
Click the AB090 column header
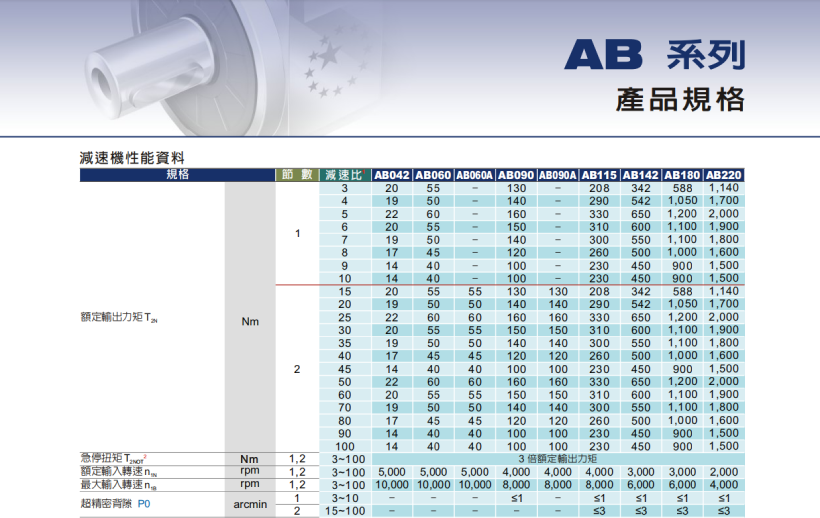pyautogui.click(x=516, y=175)
